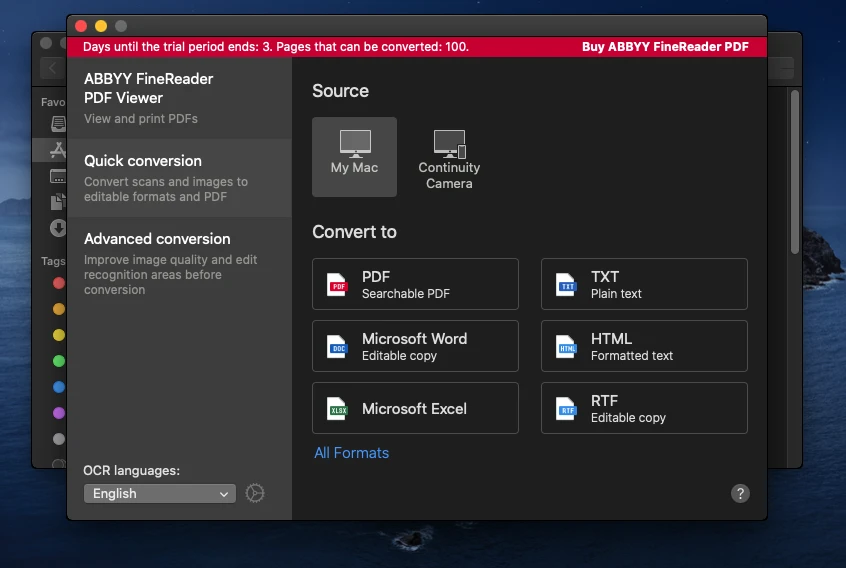Convert to RTF editable copy
Image resolution: width=846 pixels, height=568 pixels.
click(x=644, y=408)
